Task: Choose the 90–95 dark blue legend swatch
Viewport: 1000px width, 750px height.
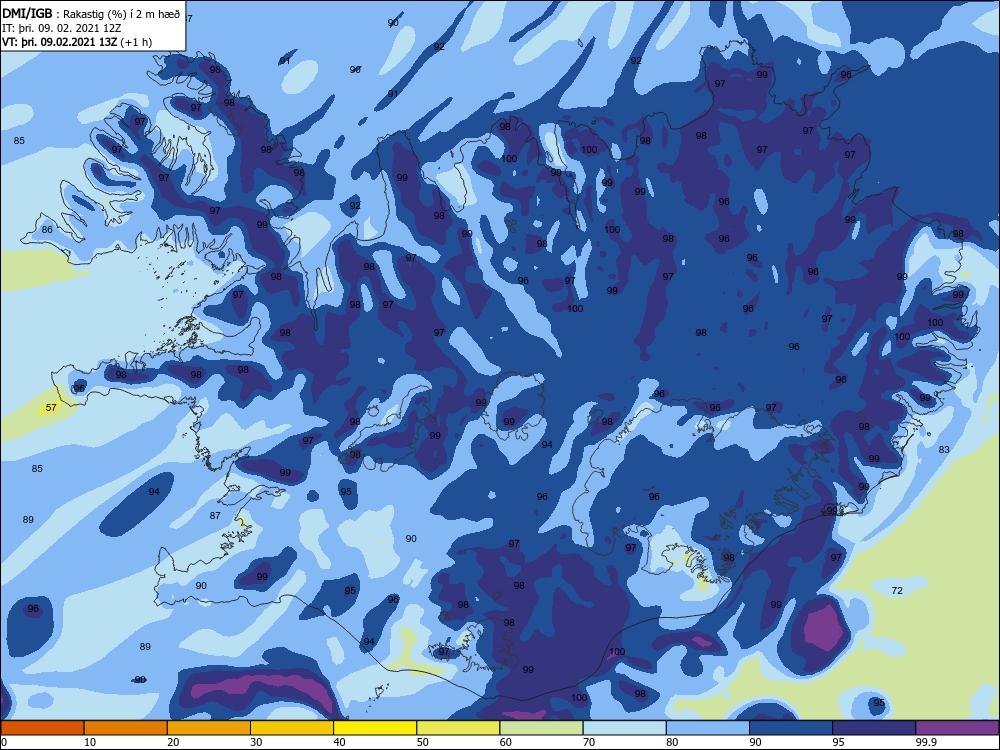Action: coord(791,728)
